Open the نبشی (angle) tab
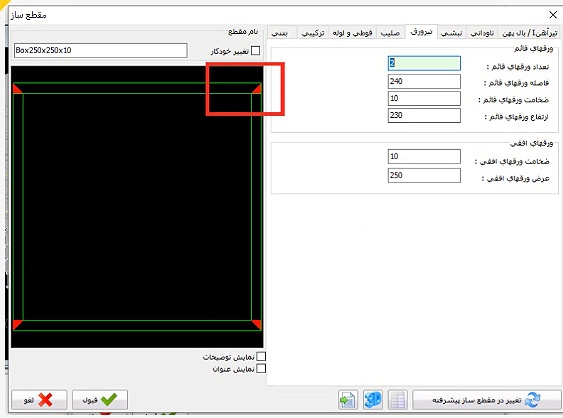 tap(452, 33)
